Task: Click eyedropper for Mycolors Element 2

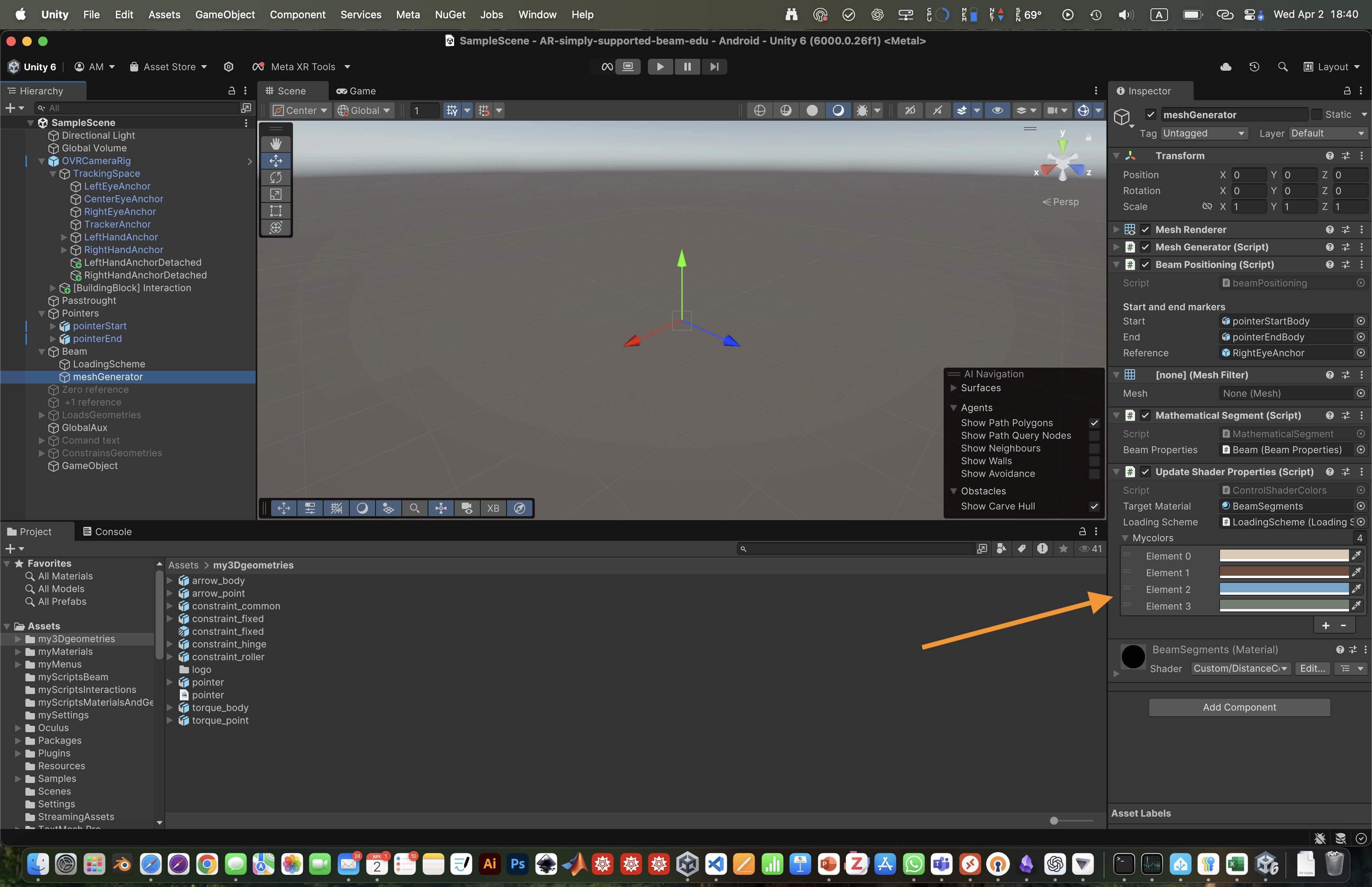Action: click(1357, 589)
